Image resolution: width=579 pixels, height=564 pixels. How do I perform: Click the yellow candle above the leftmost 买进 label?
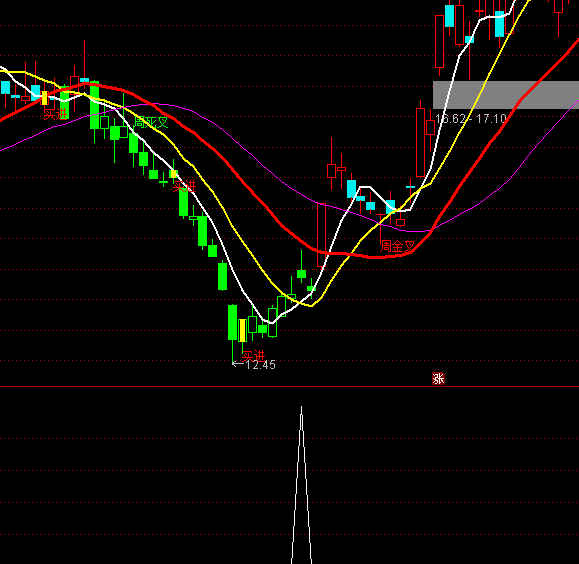tap(44, 98)
